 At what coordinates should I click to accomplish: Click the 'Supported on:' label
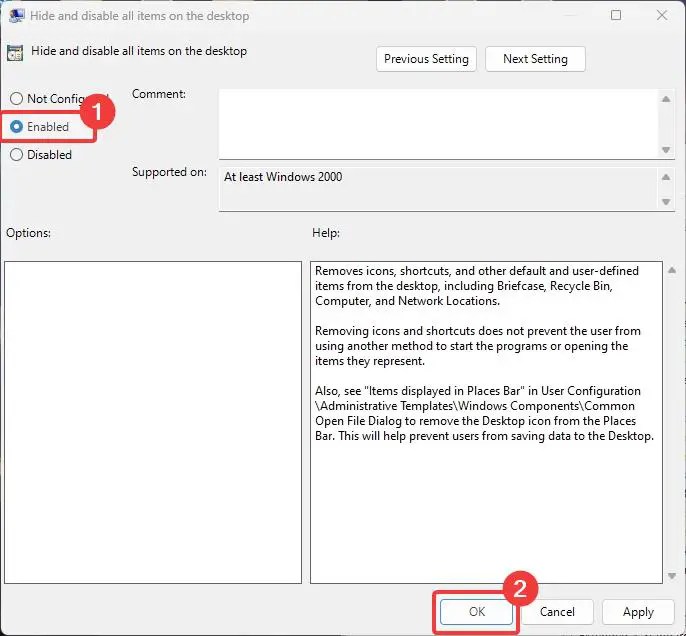click(169, 172)
